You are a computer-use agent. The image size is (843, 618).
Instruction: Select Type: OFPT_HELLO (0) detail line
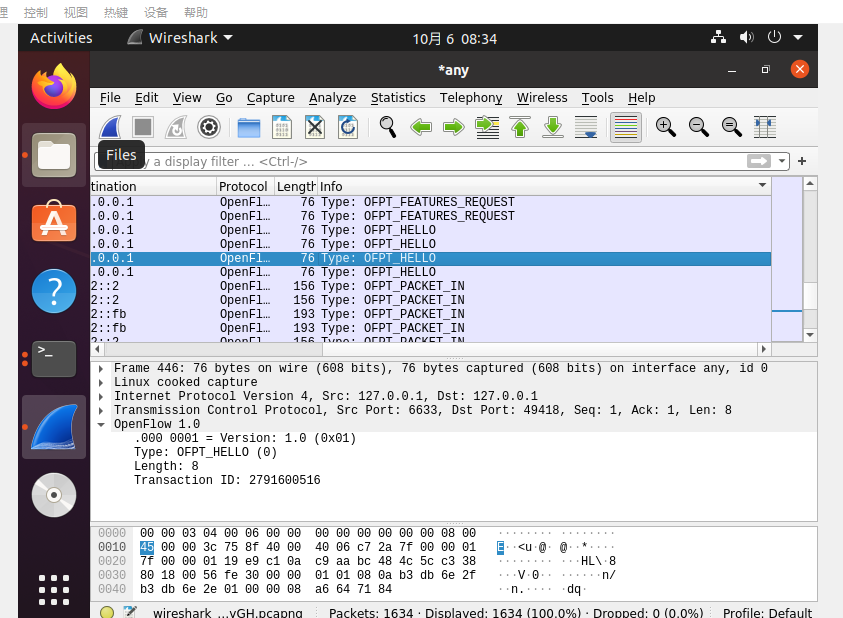205,452
